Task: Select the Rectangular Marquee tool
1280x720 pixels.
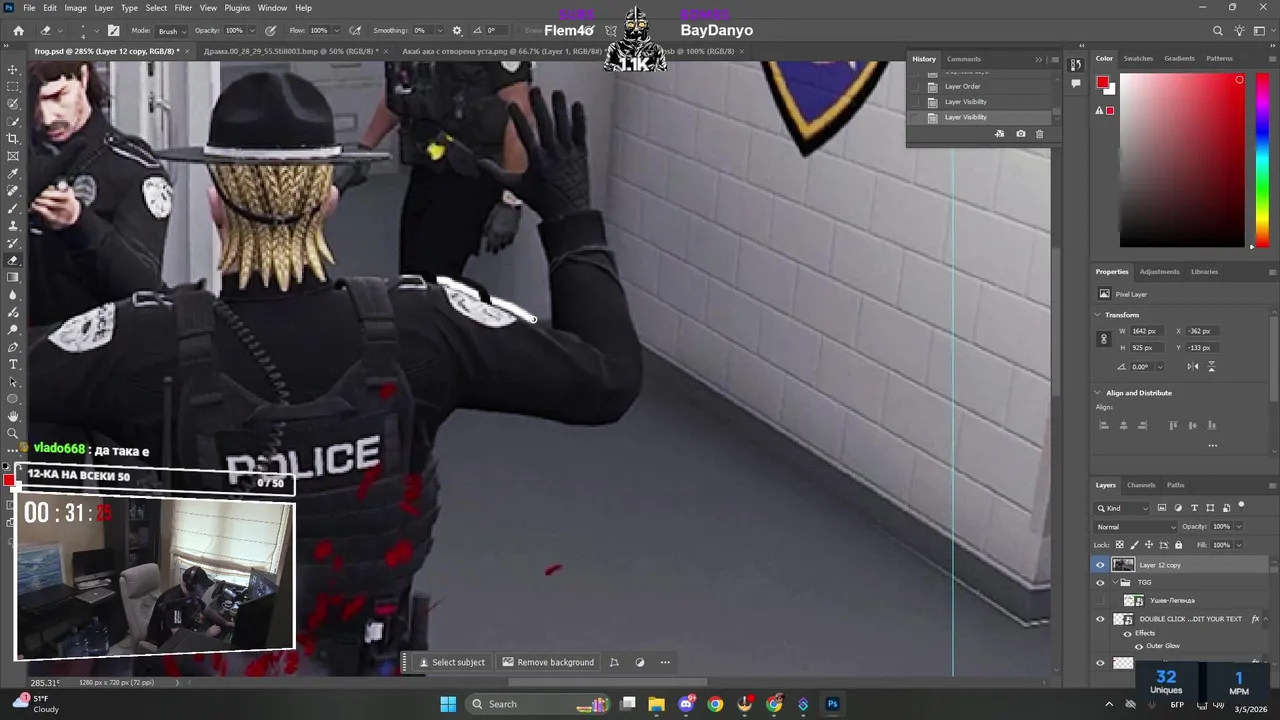Action: (x=13, y=87)
